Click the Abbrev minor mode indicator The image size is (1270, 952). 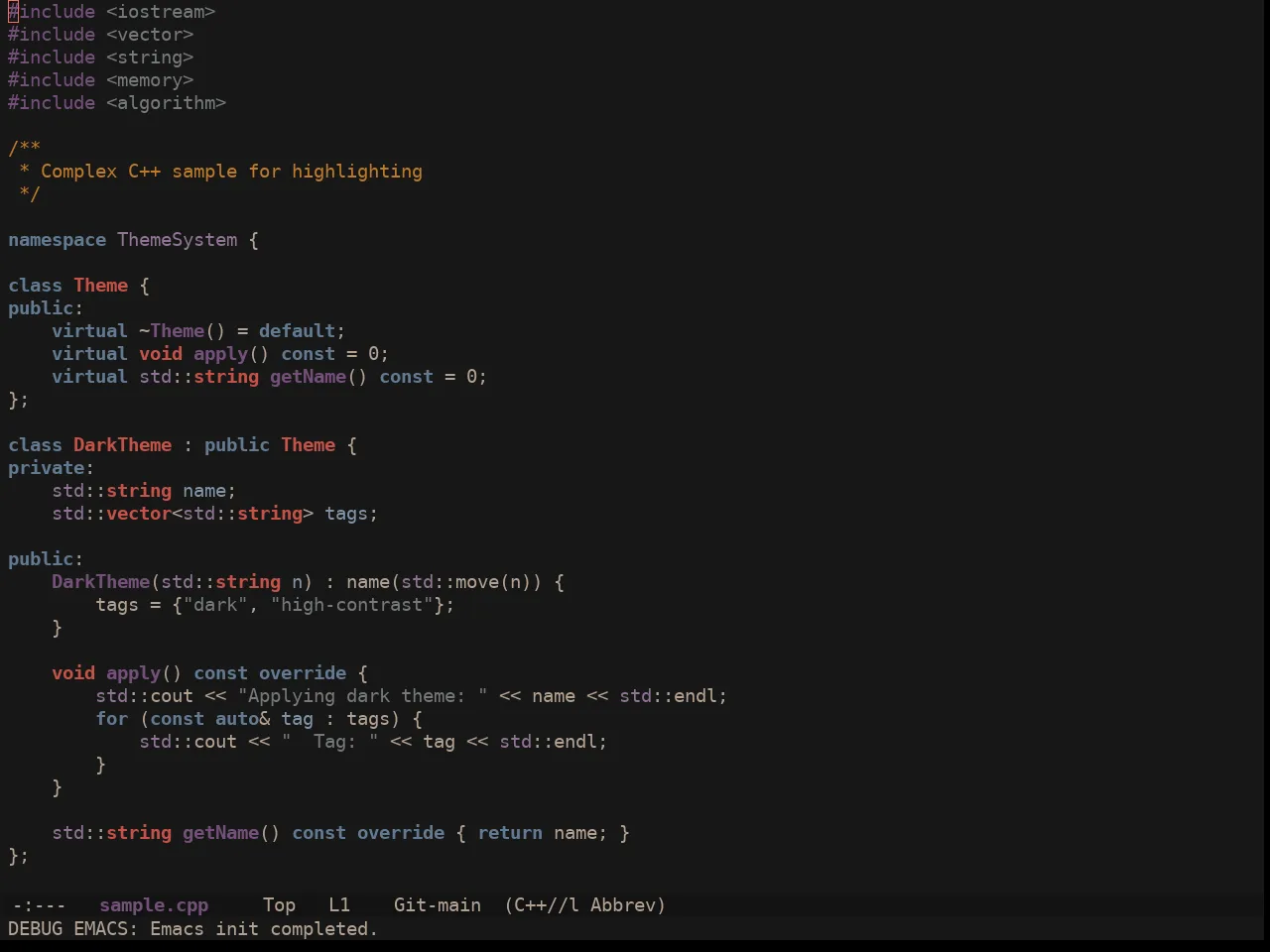point(623,905)
